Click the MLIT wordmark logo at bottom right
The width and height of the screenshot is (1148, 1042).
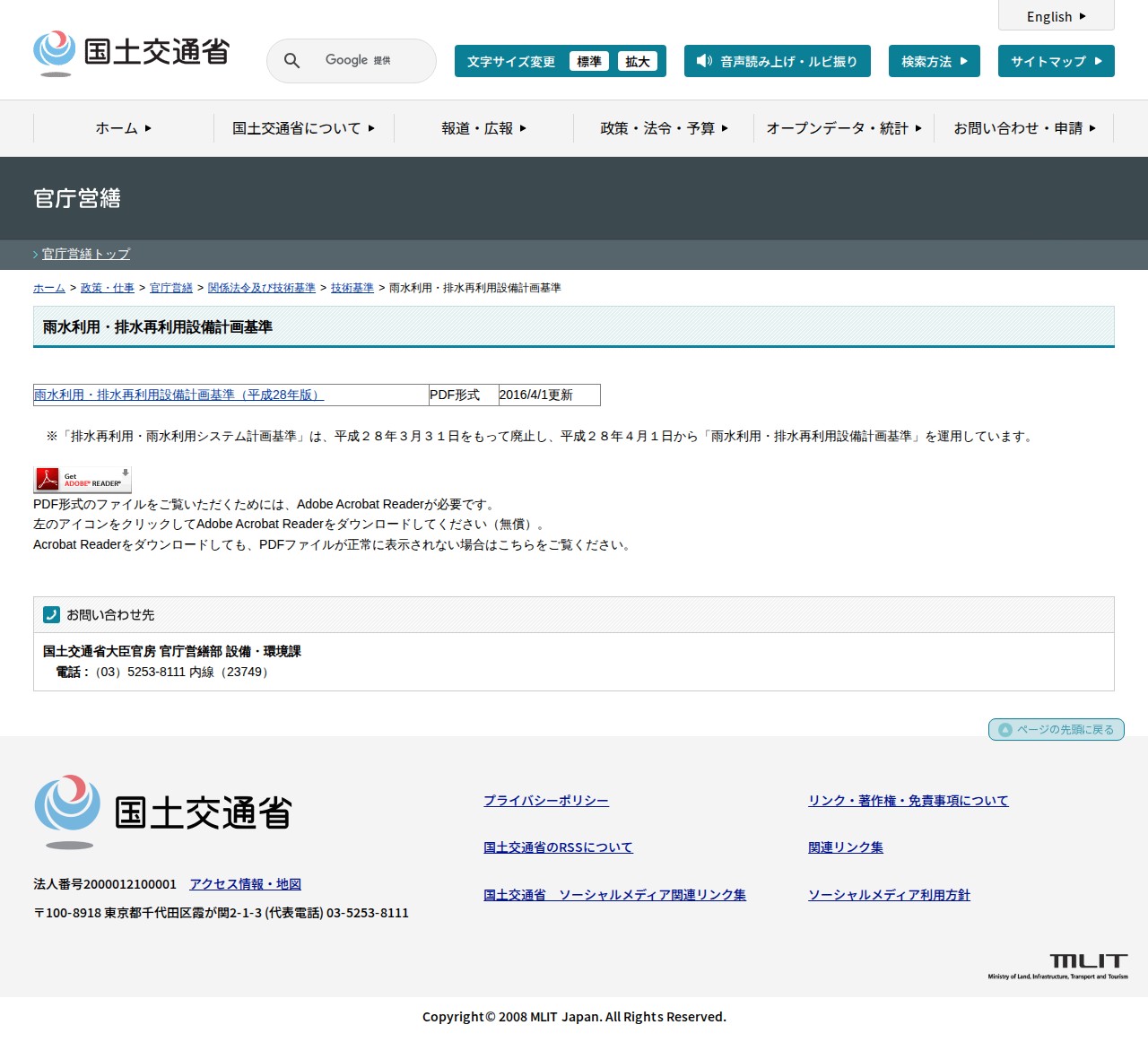(1057, 966)
